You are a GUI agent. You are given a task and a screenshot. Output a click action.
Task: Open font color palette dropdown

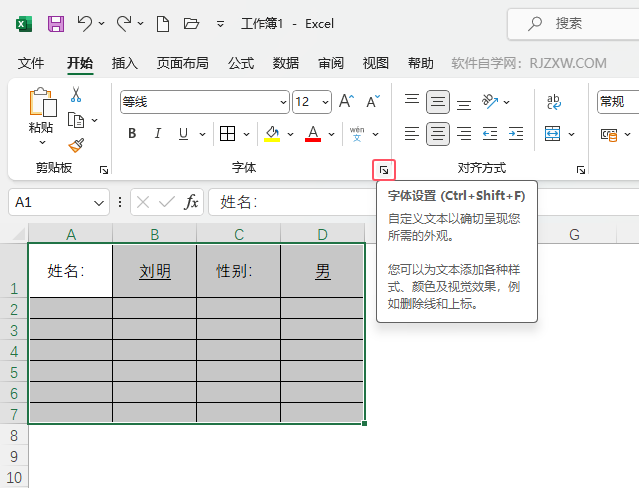coord(332,134)
